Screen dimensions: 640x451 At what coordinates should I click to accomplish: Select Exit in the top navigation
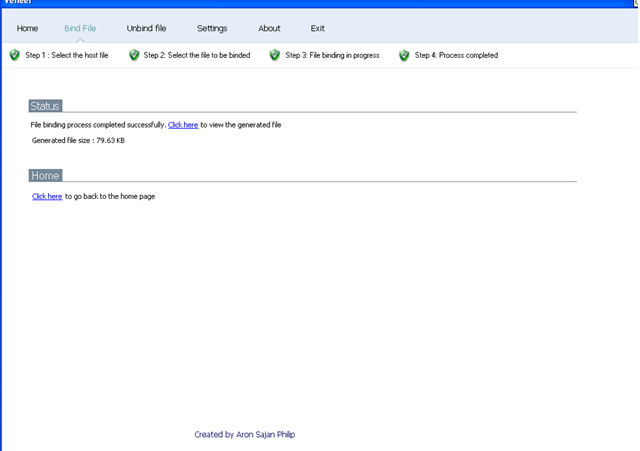[317, 28]
